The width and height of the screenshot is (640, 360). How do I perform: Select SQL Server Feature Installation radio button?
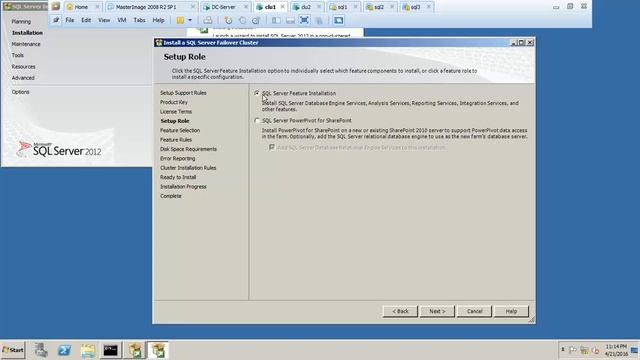[257, 93]
